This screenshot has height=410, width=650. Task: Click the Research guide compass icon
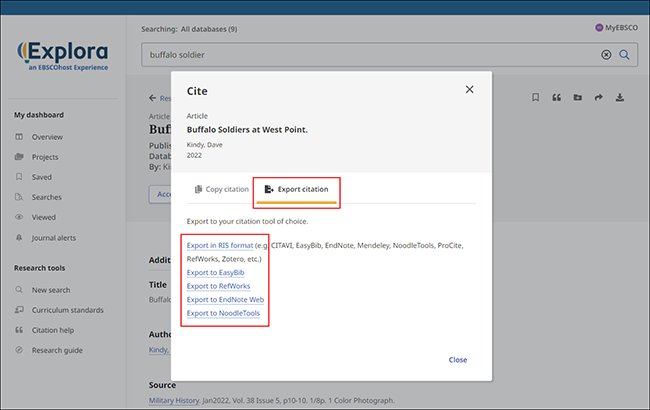click(19, 350)
